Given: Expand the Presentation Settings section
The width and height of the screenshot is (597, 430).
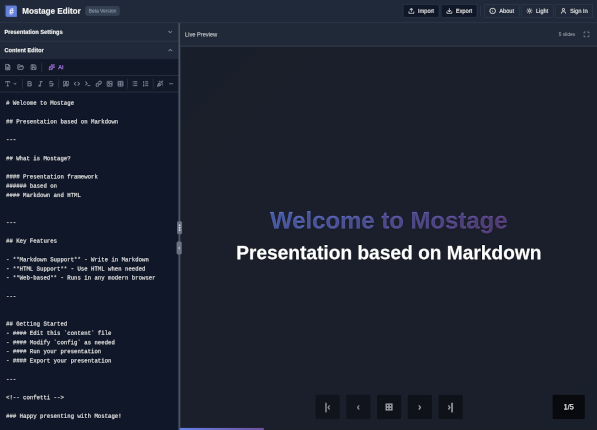Looking at the screenshot, I should [x=89, y=32].
